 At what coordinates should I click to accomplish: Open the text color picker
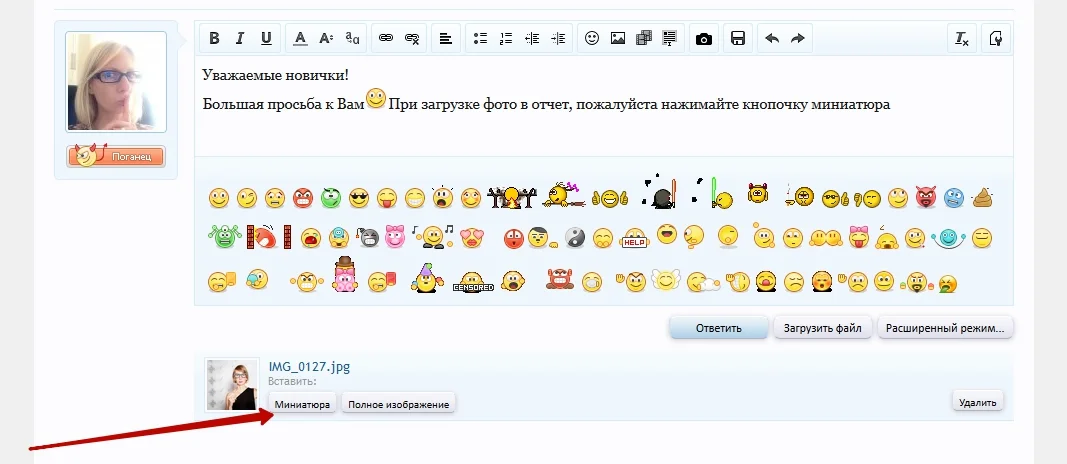coord(301,38)
